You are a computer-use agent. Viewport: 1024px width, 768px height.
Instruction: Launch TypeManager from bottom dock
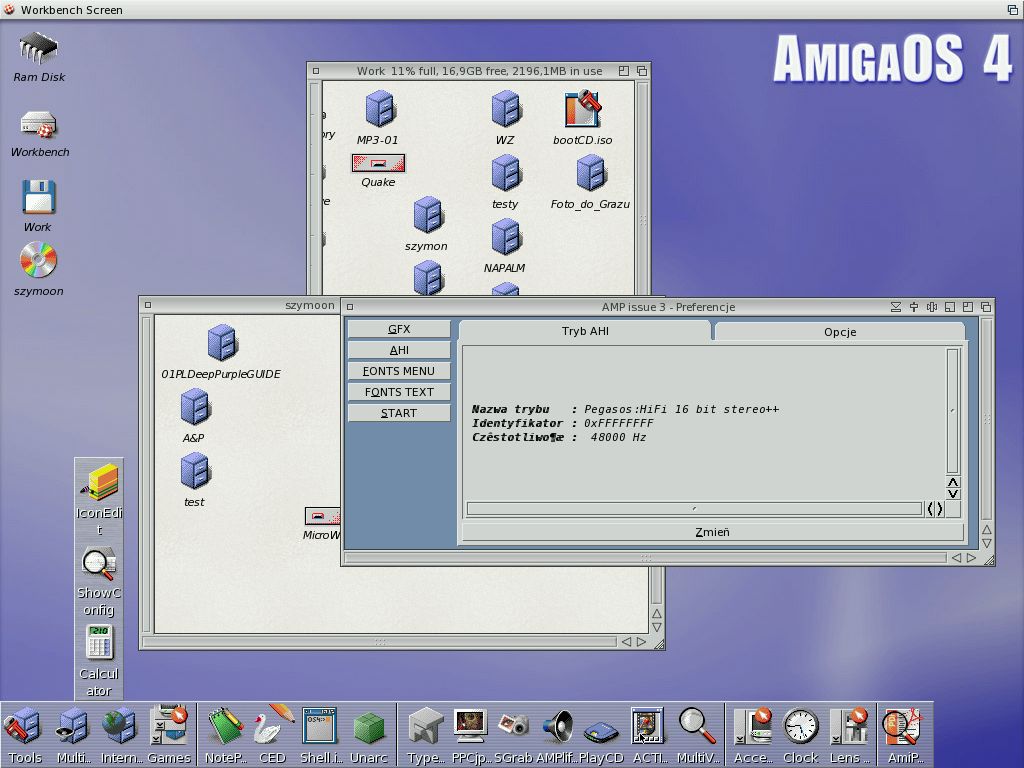[426, 735]
